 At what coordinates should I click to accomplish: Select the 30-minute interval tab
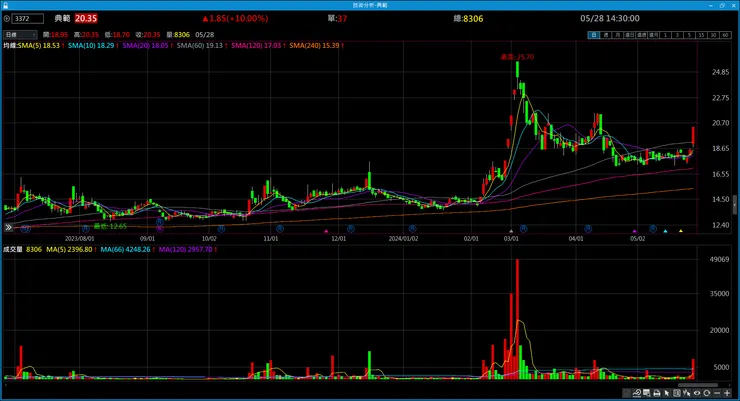click(713, 35)
